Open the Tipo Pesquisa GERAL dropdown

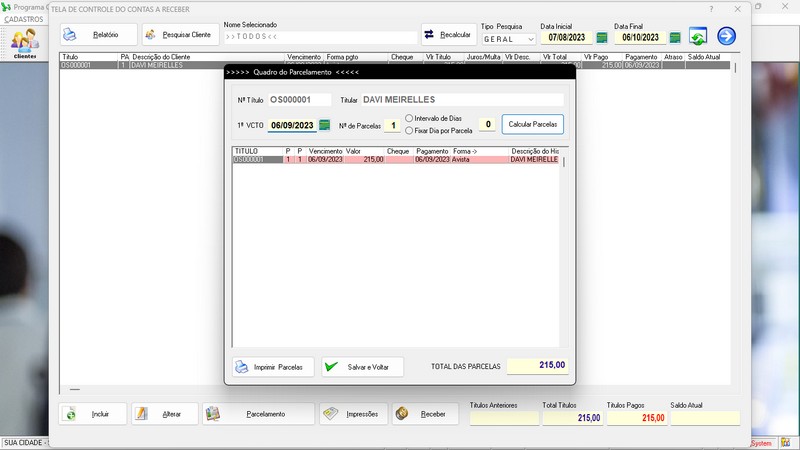(509, 39)
